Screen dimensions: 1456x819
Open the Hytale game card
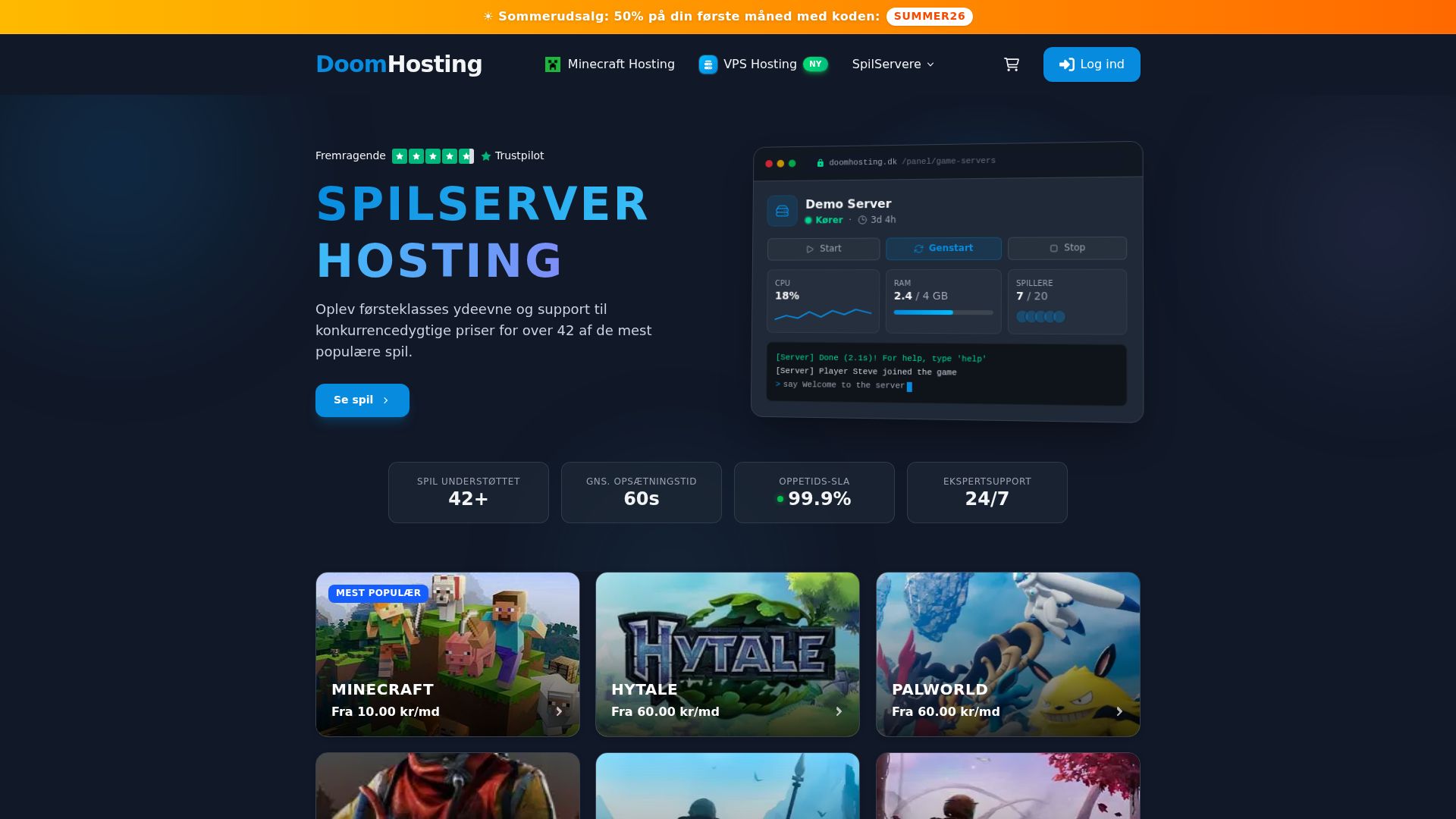click(x=727, y=654)
